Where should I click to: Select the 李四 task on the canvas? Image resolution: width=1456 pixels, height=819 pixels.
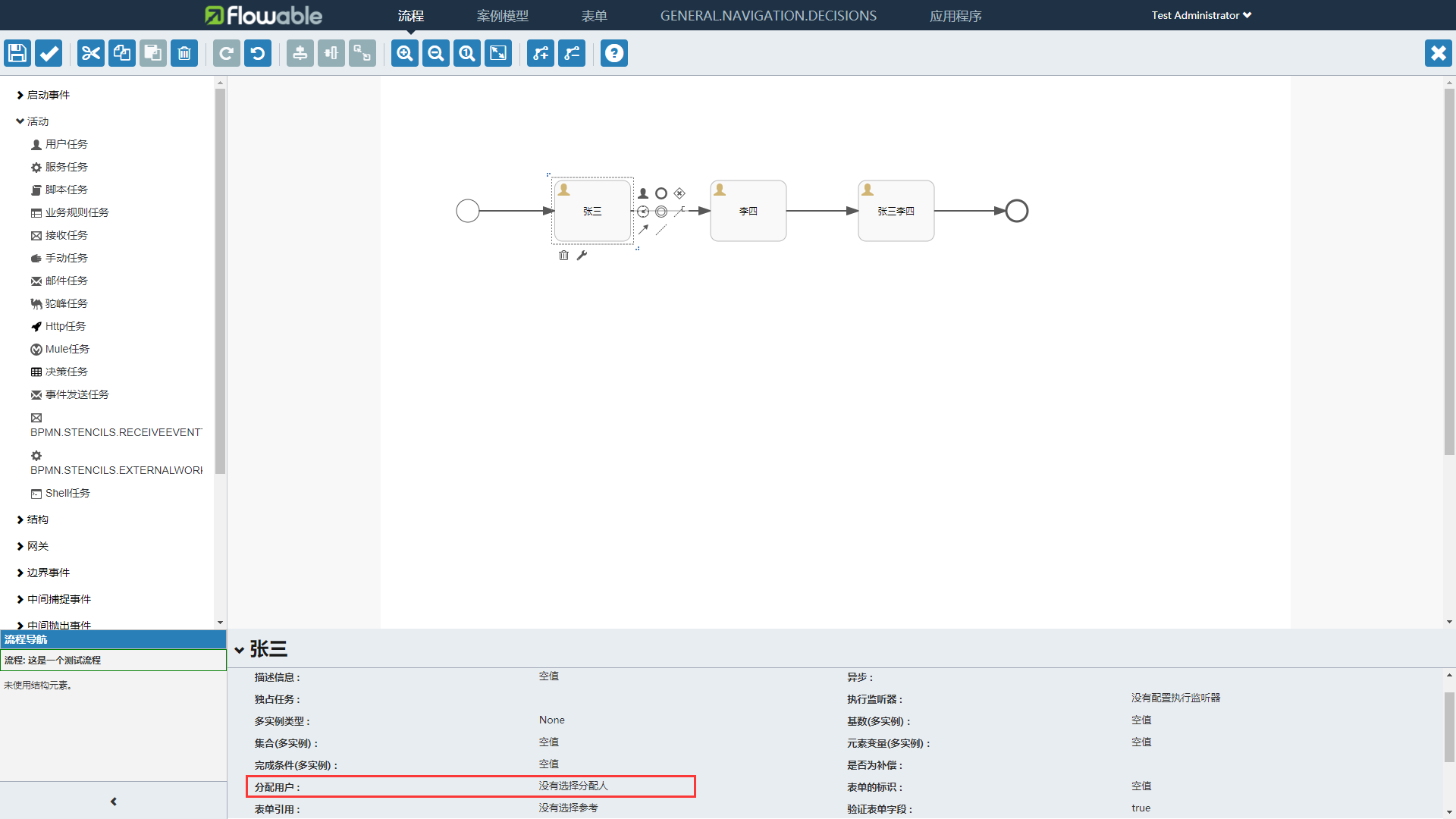(748, 211)
